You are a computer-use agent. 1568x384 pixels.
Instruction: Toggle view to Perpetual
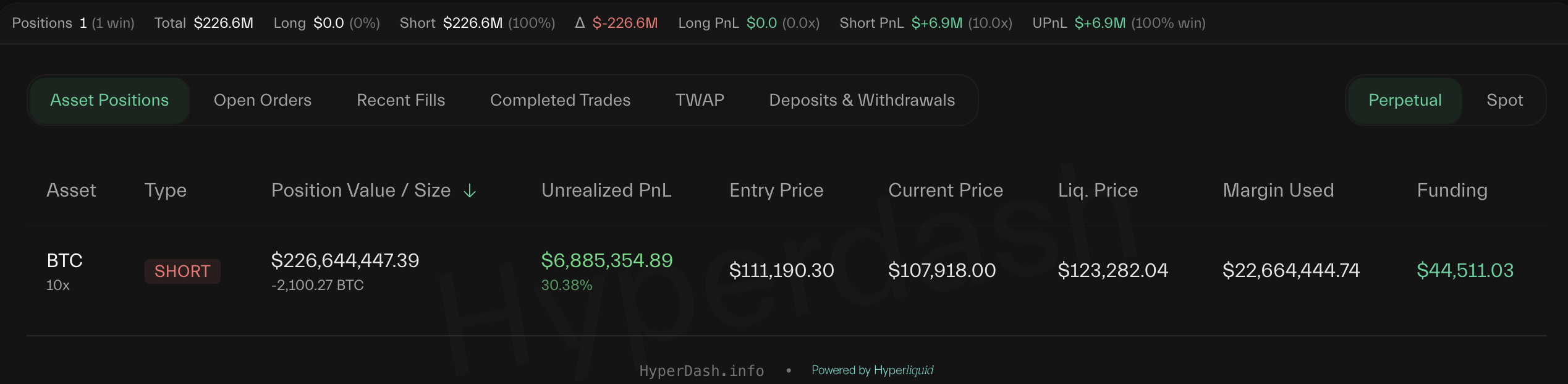pyautogui.click(x=1405, y=100)
